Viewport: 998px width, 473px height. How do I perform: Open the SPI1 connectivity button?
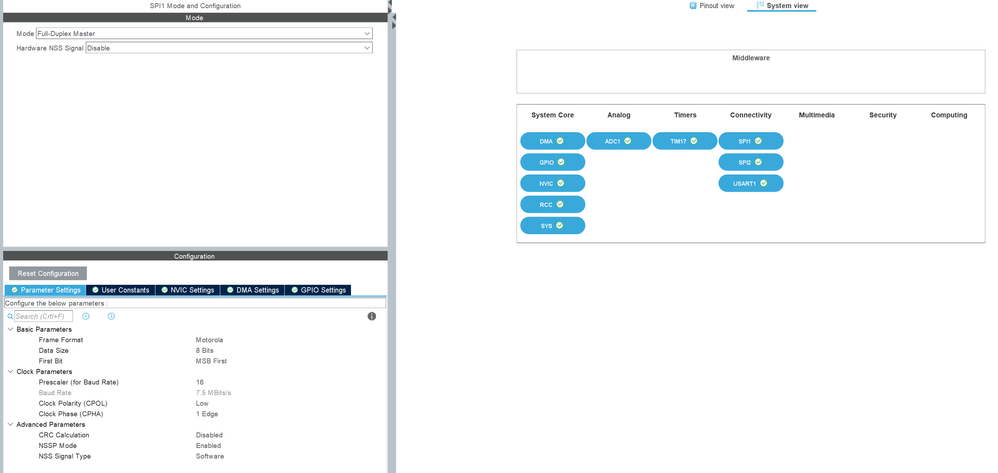point(751,141)
